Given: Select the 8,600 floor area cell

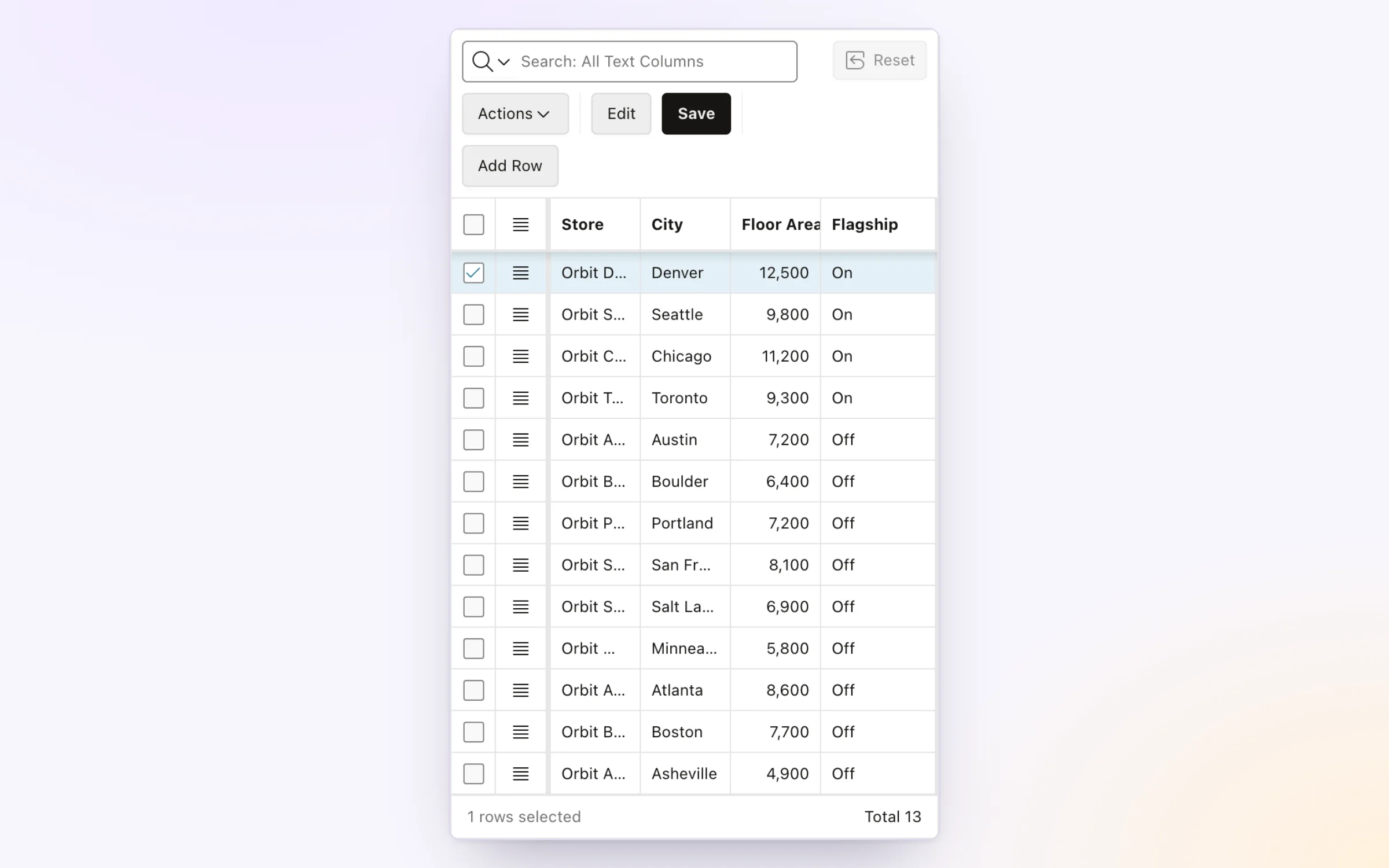Looking at the screenshot, I should 776,690.
